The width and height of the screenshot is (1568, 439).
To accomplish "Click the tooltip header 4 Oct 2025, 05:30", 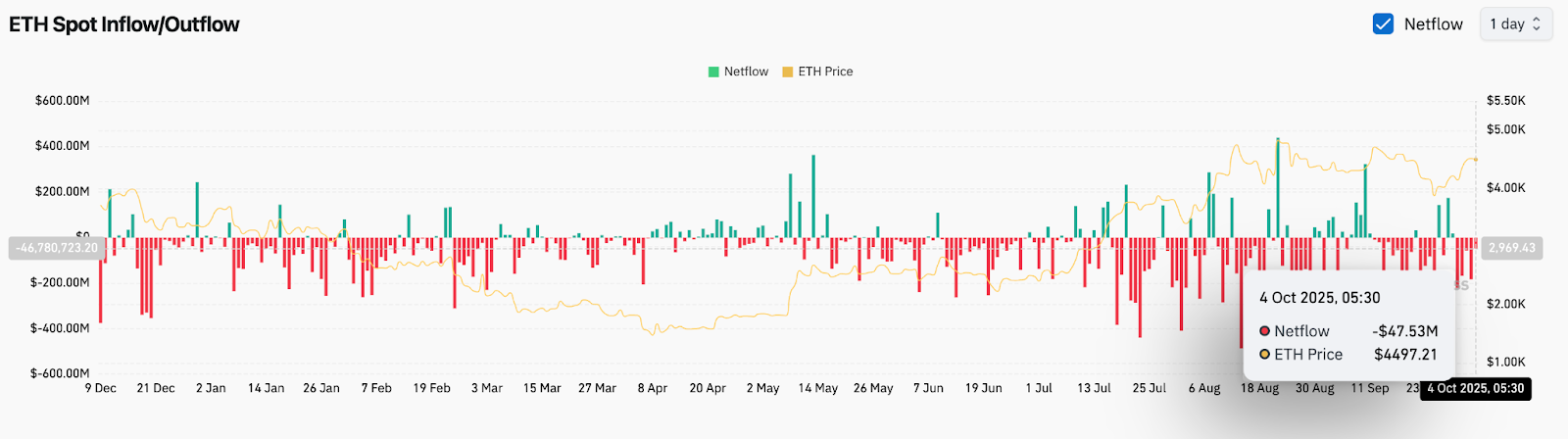I will click(1319, 298).
